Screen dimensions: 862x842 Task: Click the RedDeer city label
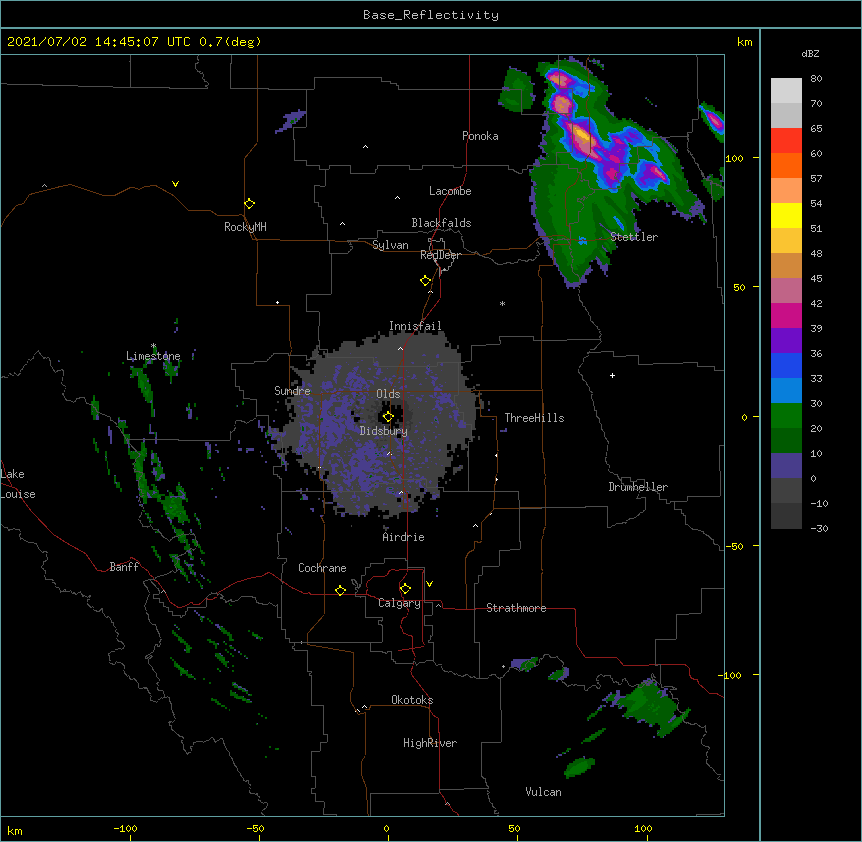440,255
